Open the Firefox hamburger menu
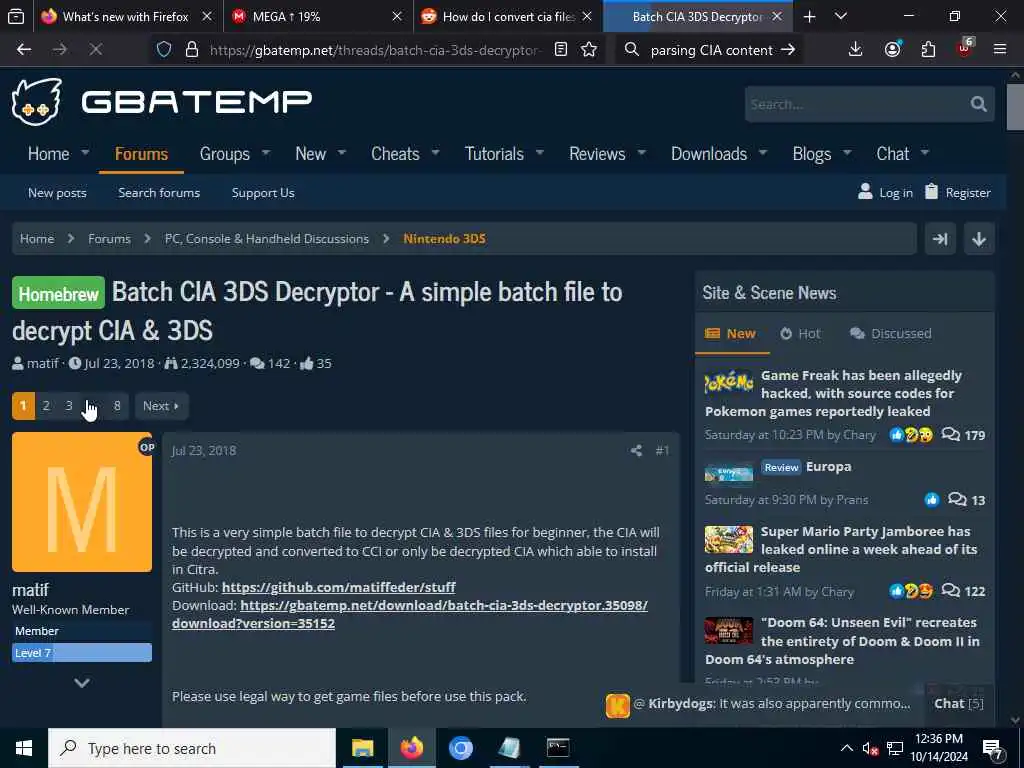 point(1000,50)
